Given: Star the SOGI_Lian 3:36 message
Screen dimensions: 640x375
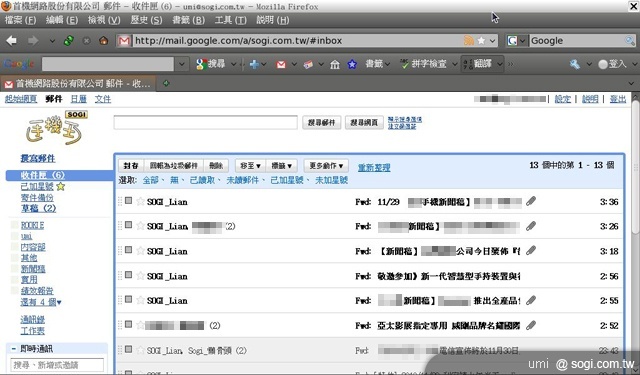Looking at the screenshot, I should point(140,201).
